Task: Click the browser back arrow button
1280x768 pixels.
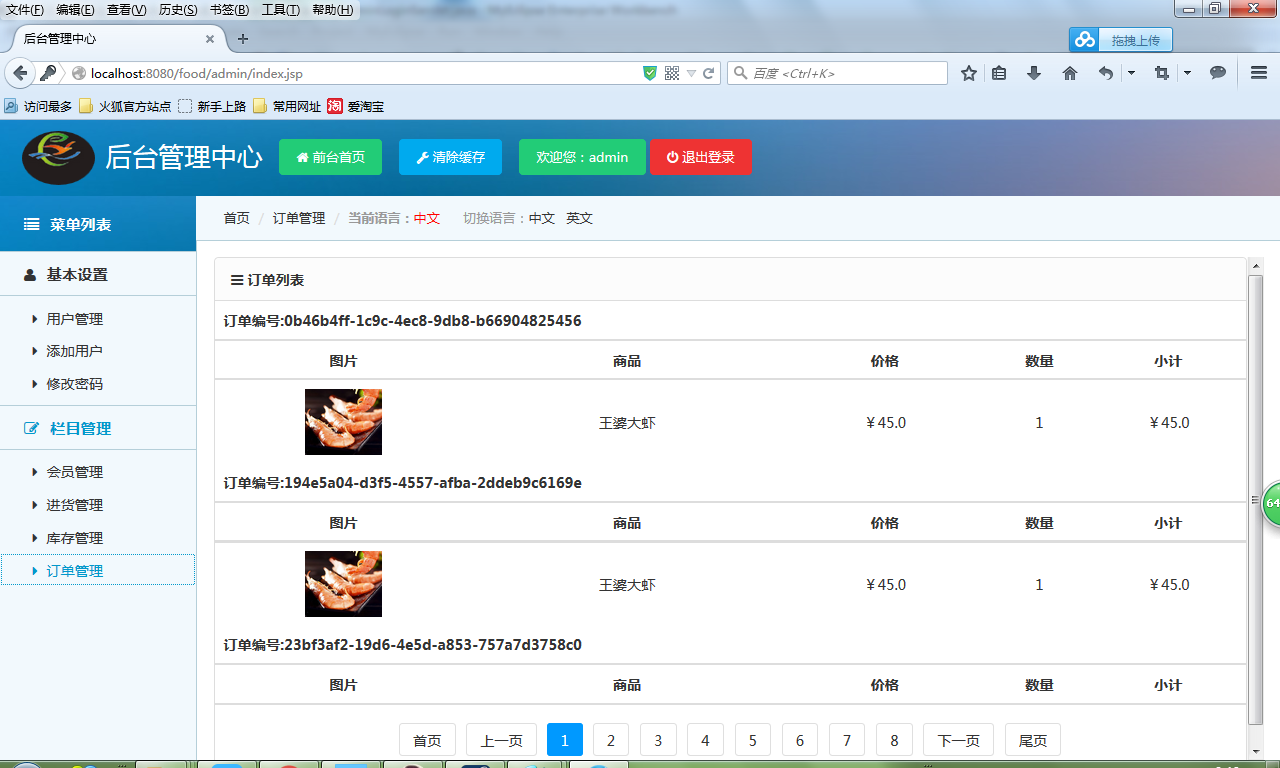Action: (x=20, y=73)
